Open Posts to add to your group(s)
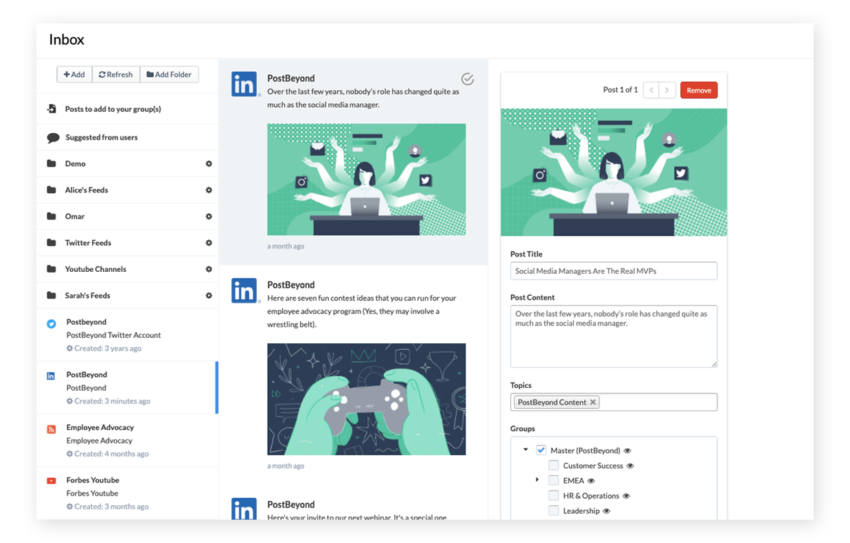850x543 pixels. [127, 109]
